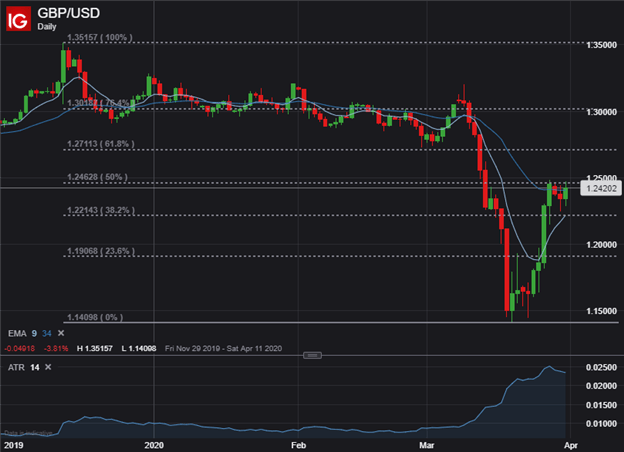Remove the ATR indicator with its X
The height and width of the screenshot is (452, 624).
(48, 367)
